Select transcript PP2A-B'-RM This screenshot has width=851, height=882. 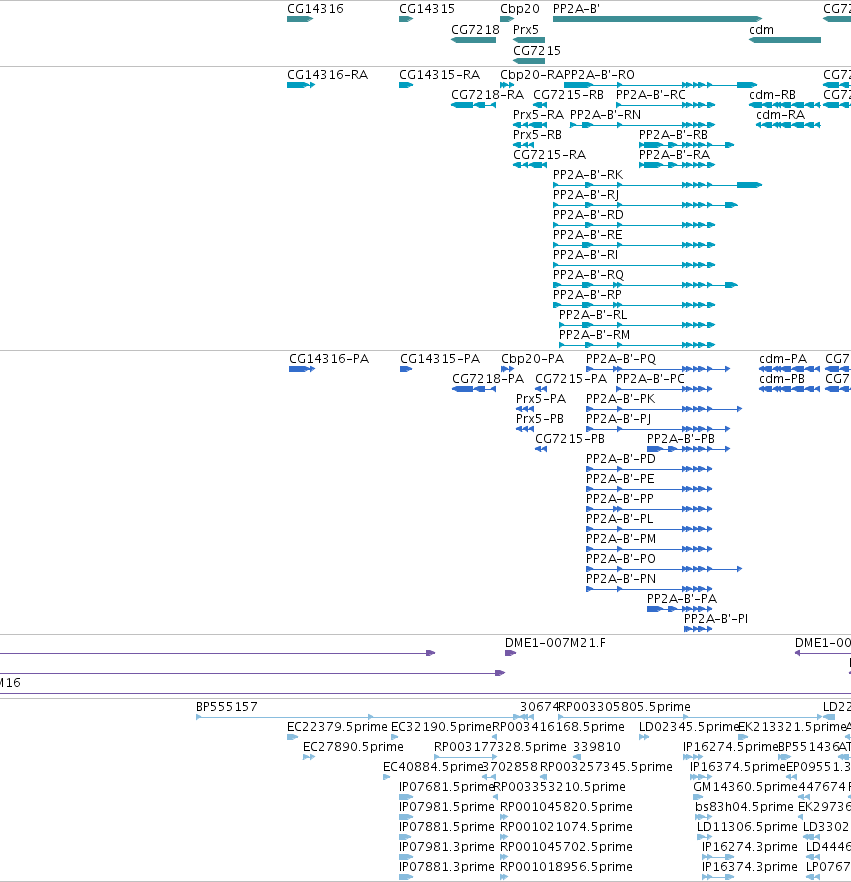pos(595,335)
